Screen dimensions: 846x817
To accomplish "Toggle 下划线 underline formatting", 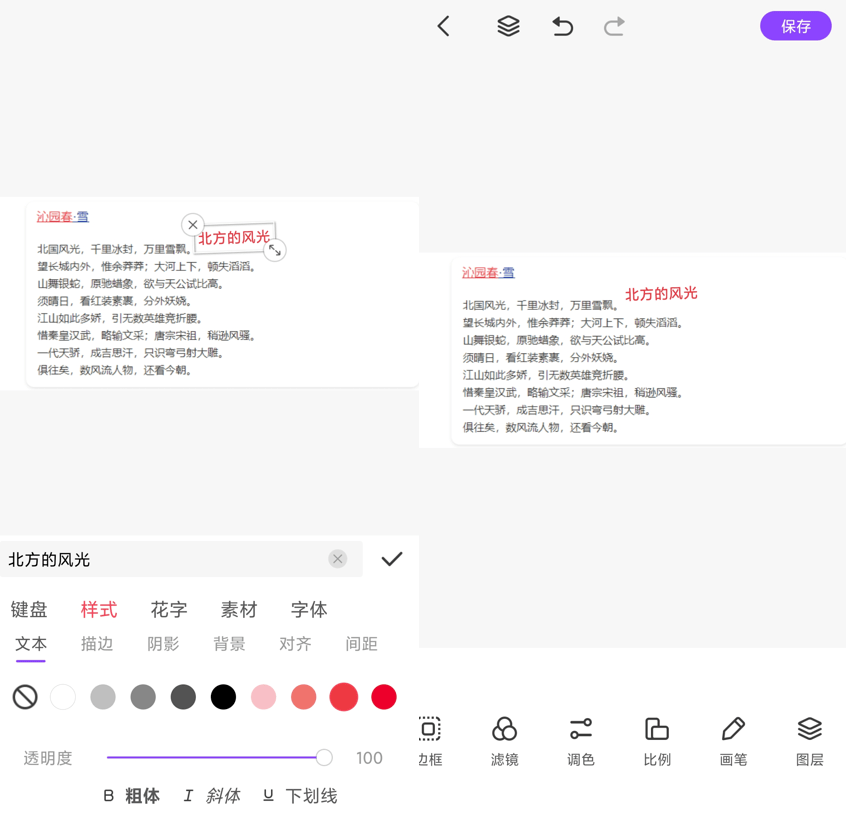I will click(x=300, y=796).
